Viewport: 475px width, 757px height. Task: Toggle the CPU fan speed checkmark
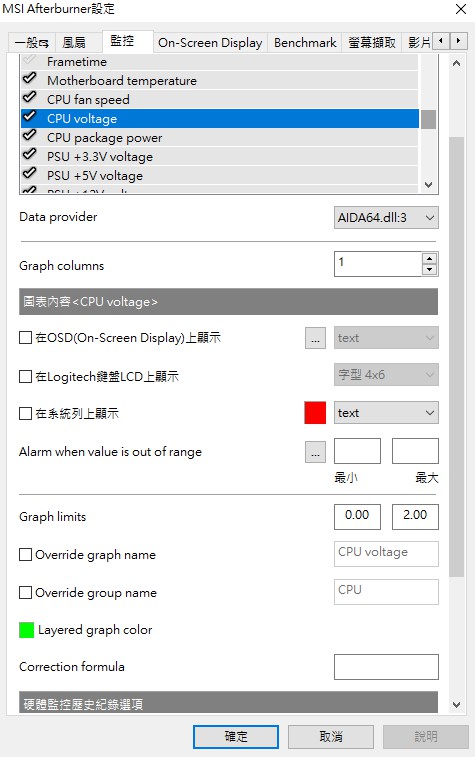(x=29, y=98)
